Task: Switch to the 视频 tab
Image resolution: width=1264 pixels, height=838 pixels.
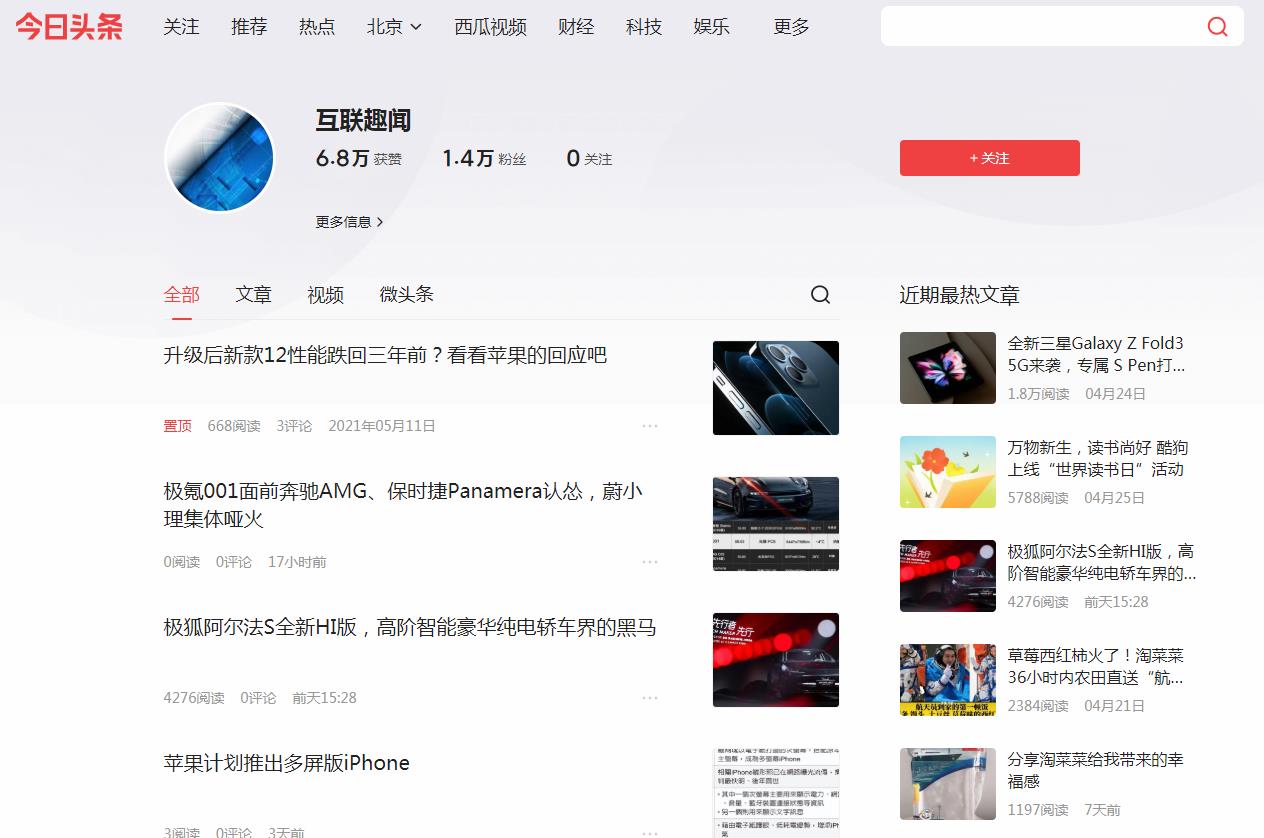Action: (326, 295)
